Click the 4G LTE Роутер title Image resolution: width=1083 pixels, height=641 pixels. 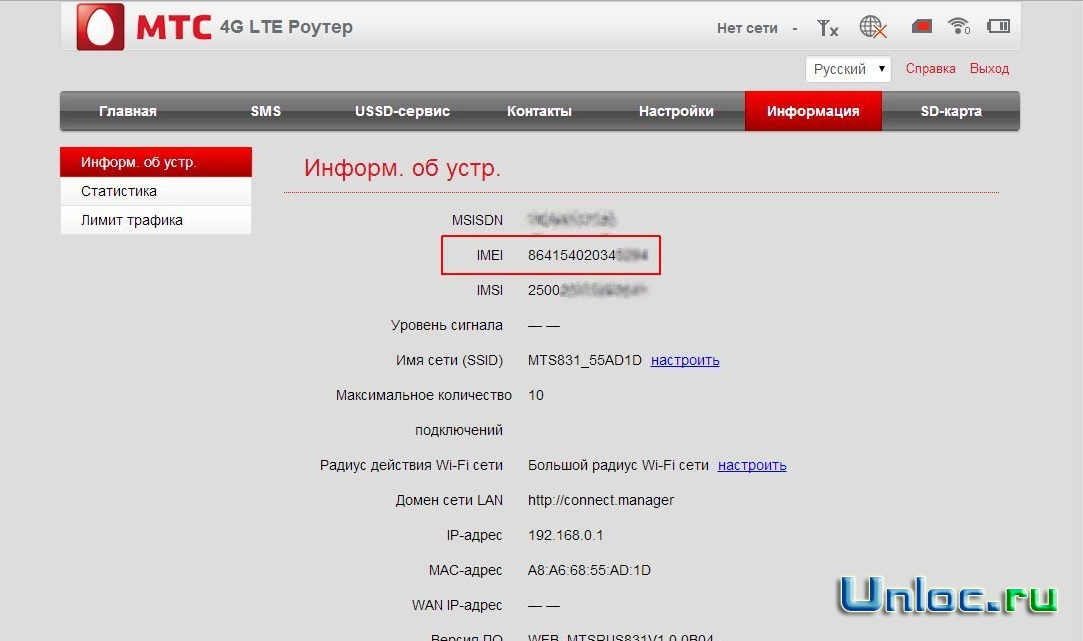pyautogui.click(x=287, y=27)
